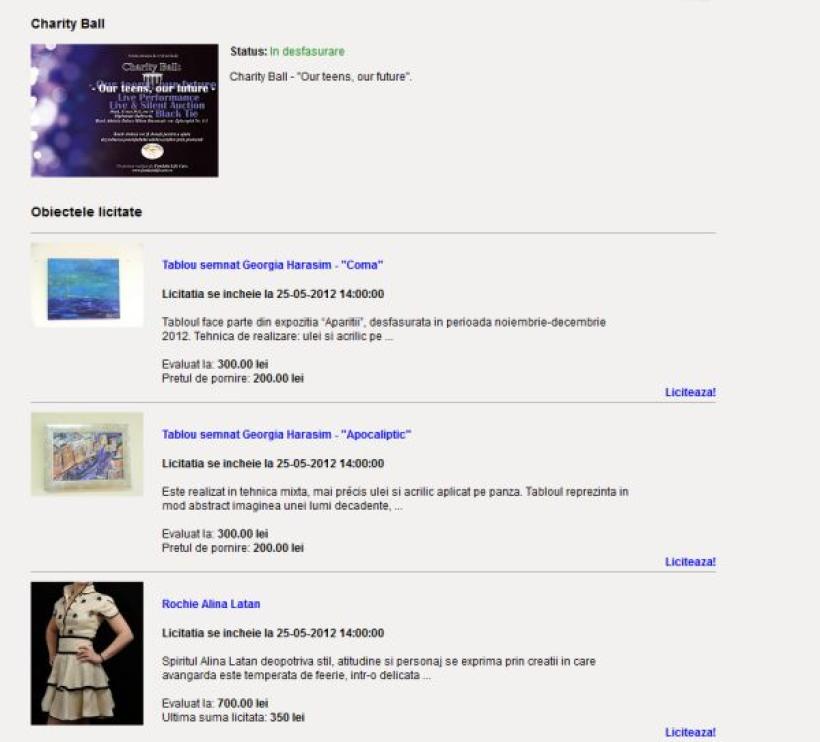
Task: Click the Obiectele licitate section heading
Action: tap(86, 212)
